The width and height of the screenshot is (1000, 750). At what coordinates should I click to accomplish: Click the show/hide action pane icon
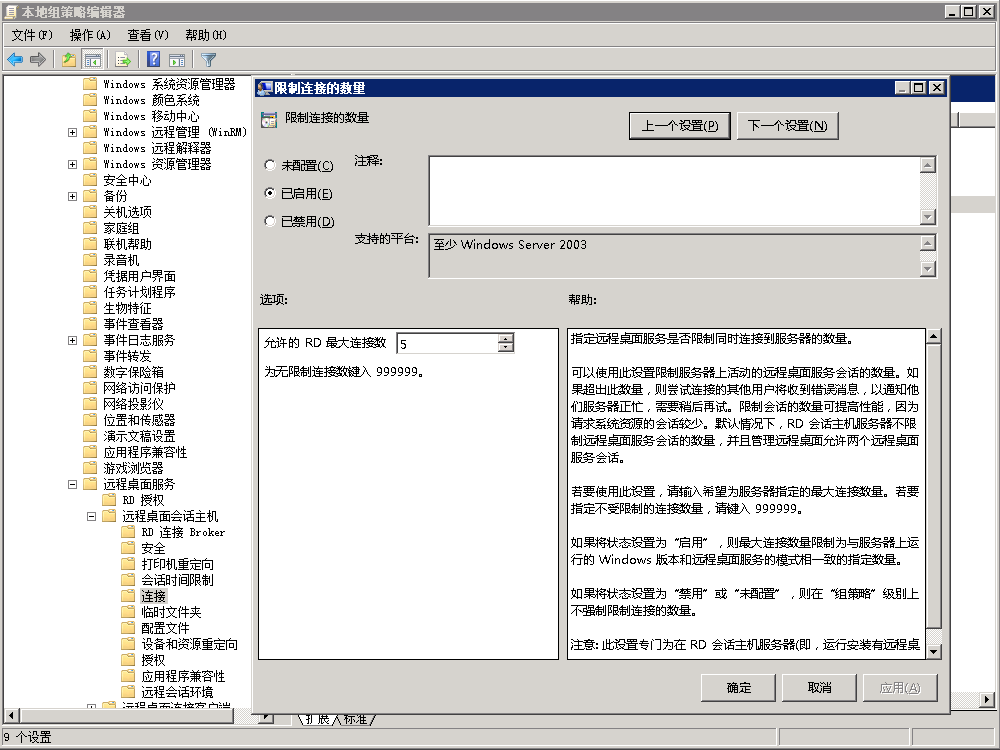177,60
